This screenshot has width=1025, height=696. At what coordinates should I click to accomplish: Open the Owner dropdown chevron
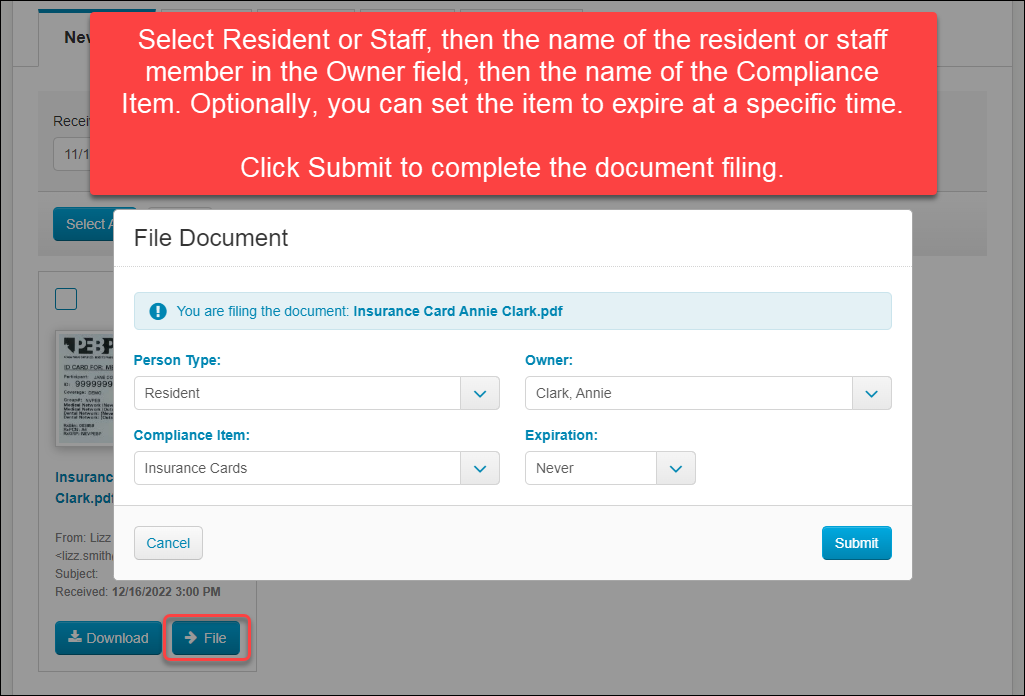pyautogui.click(x=871, y=393)
